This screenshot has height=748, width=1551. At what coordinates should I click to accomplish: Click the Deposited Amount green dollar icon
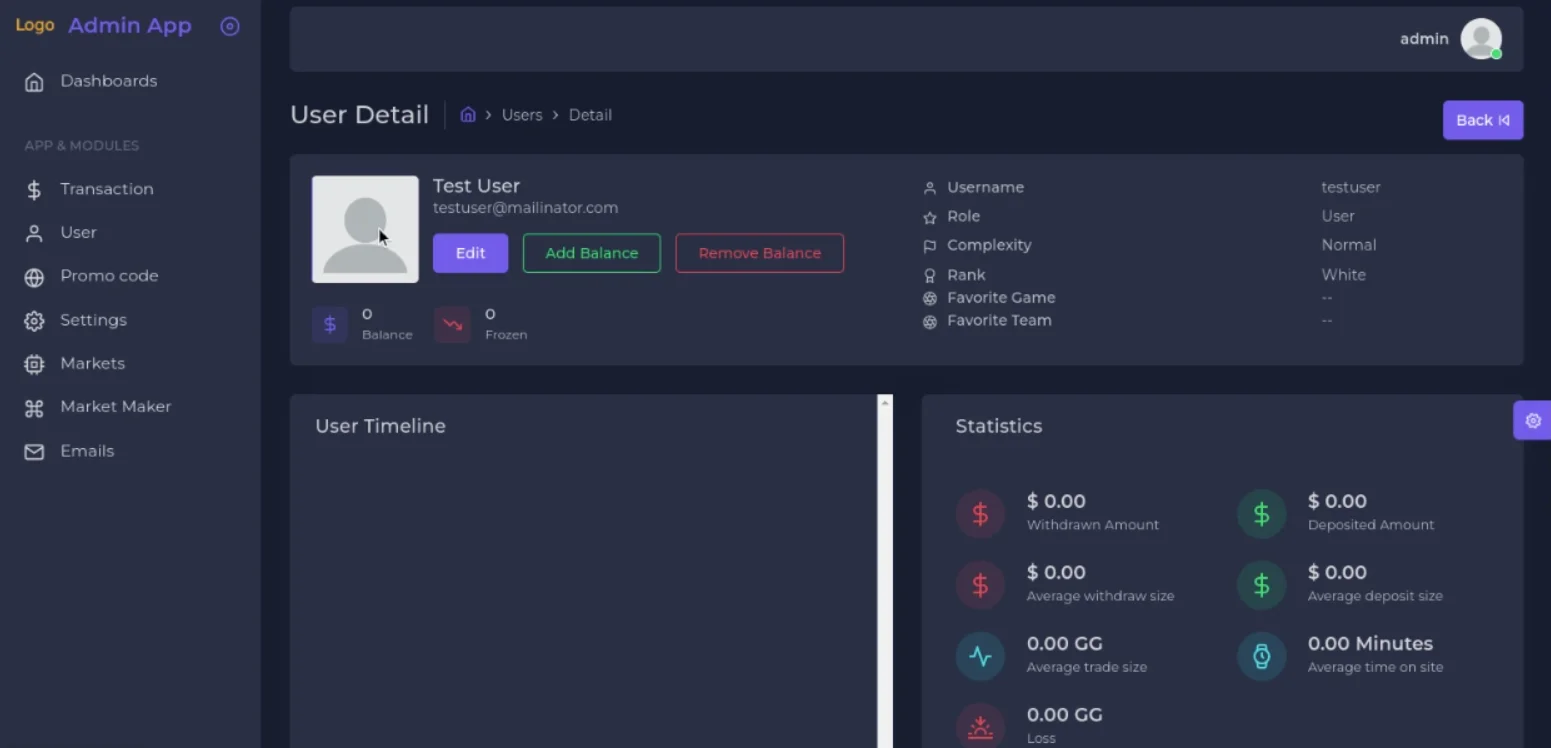1261,514
